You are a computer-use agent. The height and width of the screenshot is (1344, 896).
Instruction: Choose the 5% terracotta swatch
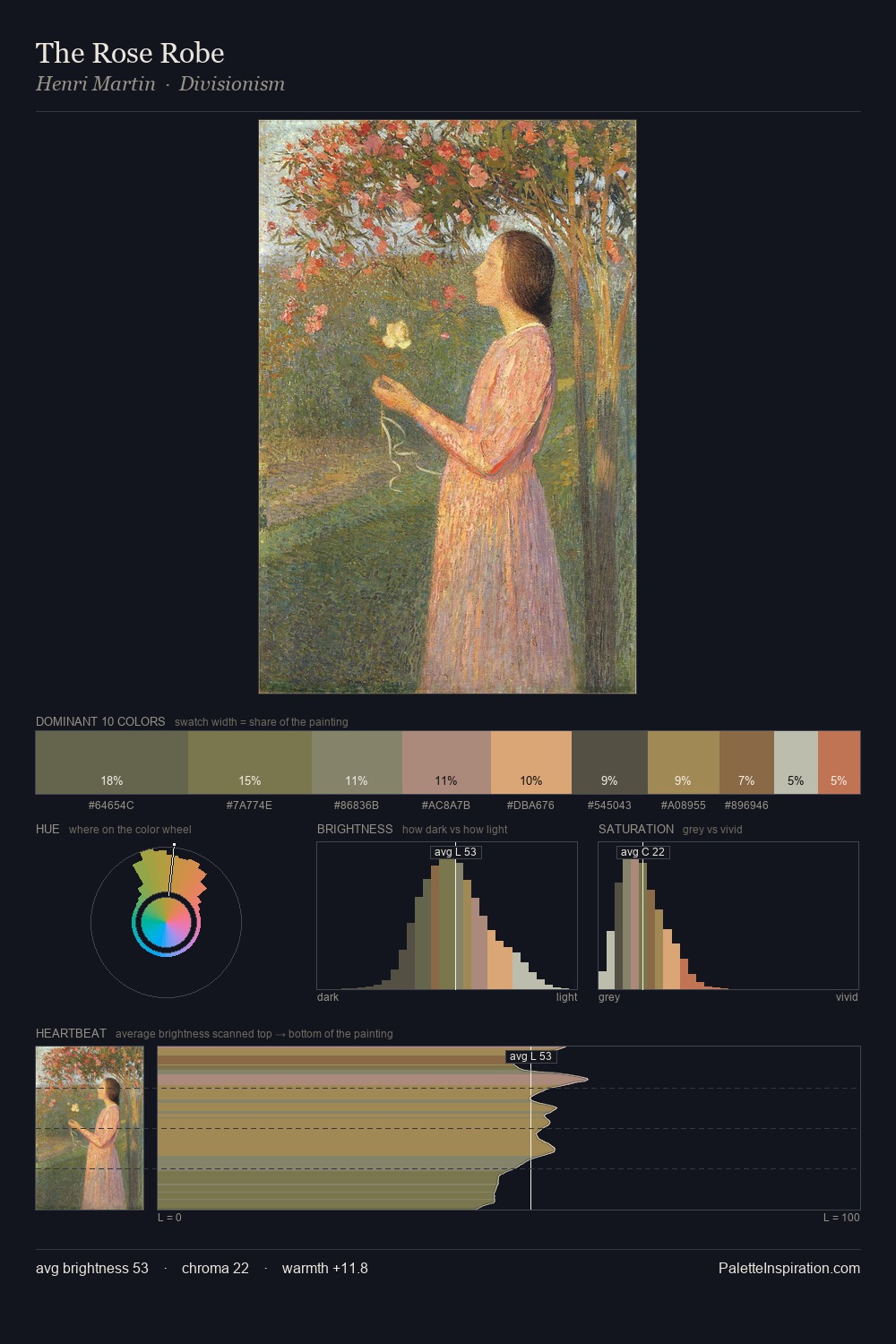[x=839, y=762]
